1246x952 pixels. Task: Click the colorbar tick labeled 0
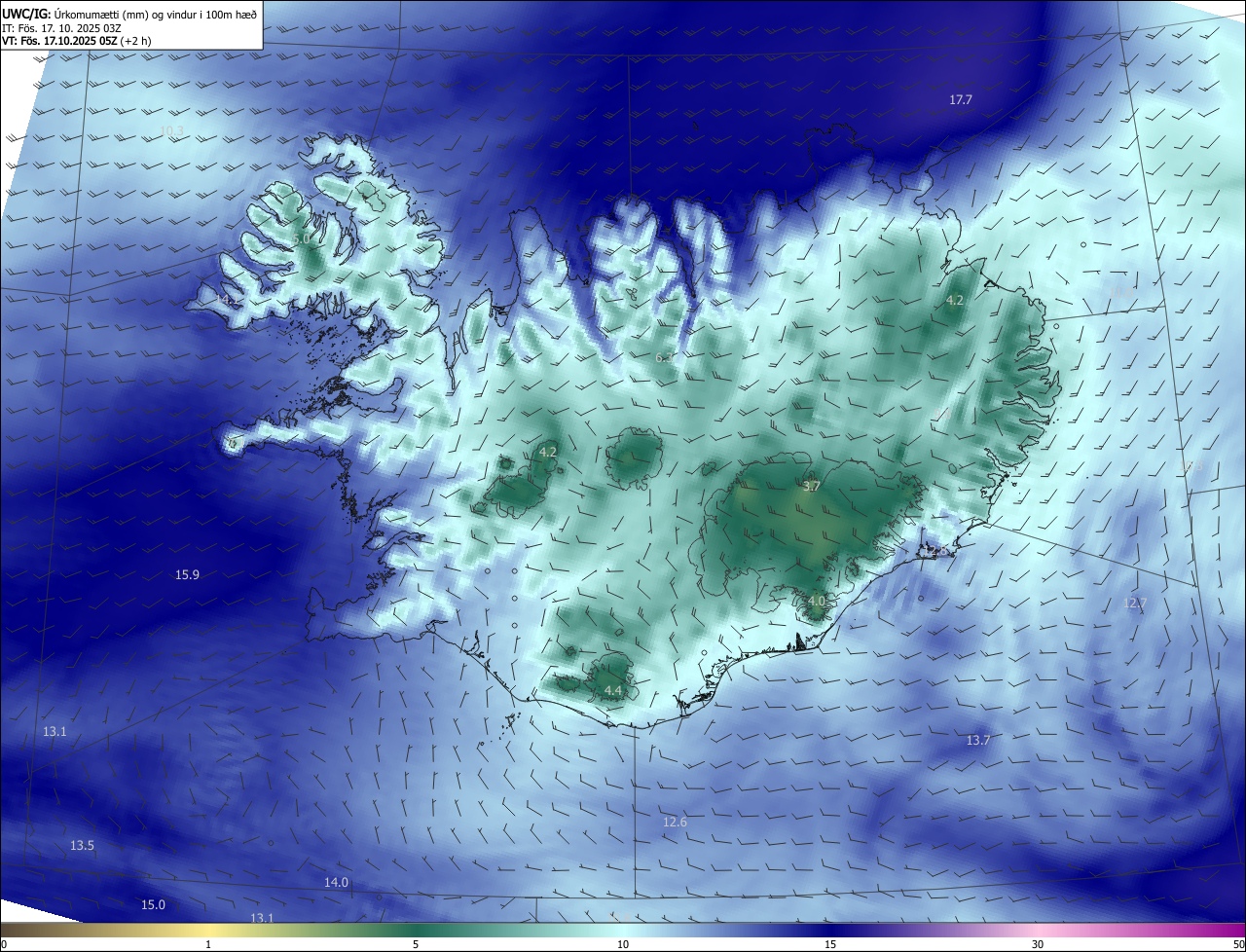(3, 944)
